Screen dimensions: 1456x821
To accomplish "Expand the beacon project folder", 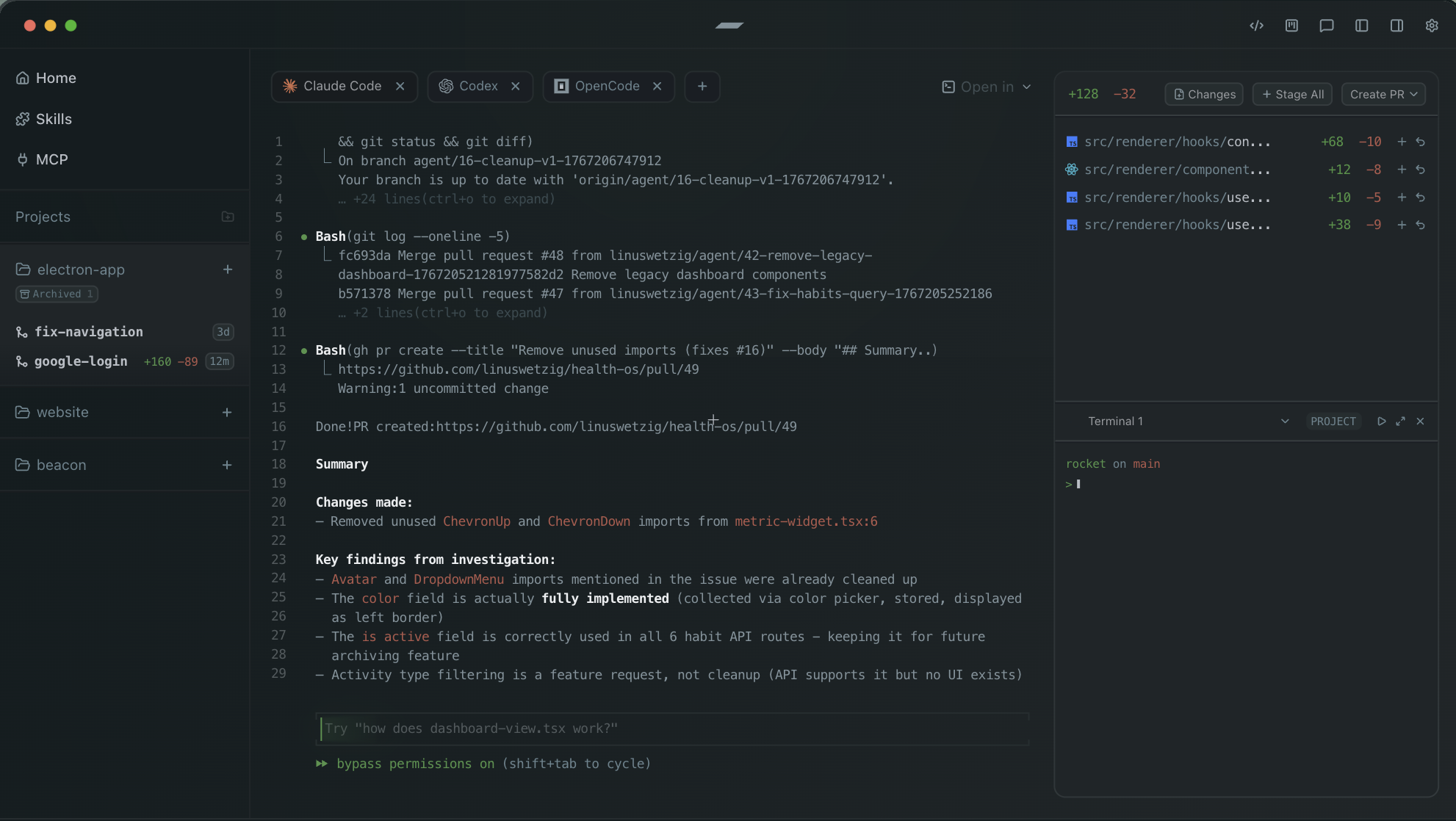I will tap(51, 465).
